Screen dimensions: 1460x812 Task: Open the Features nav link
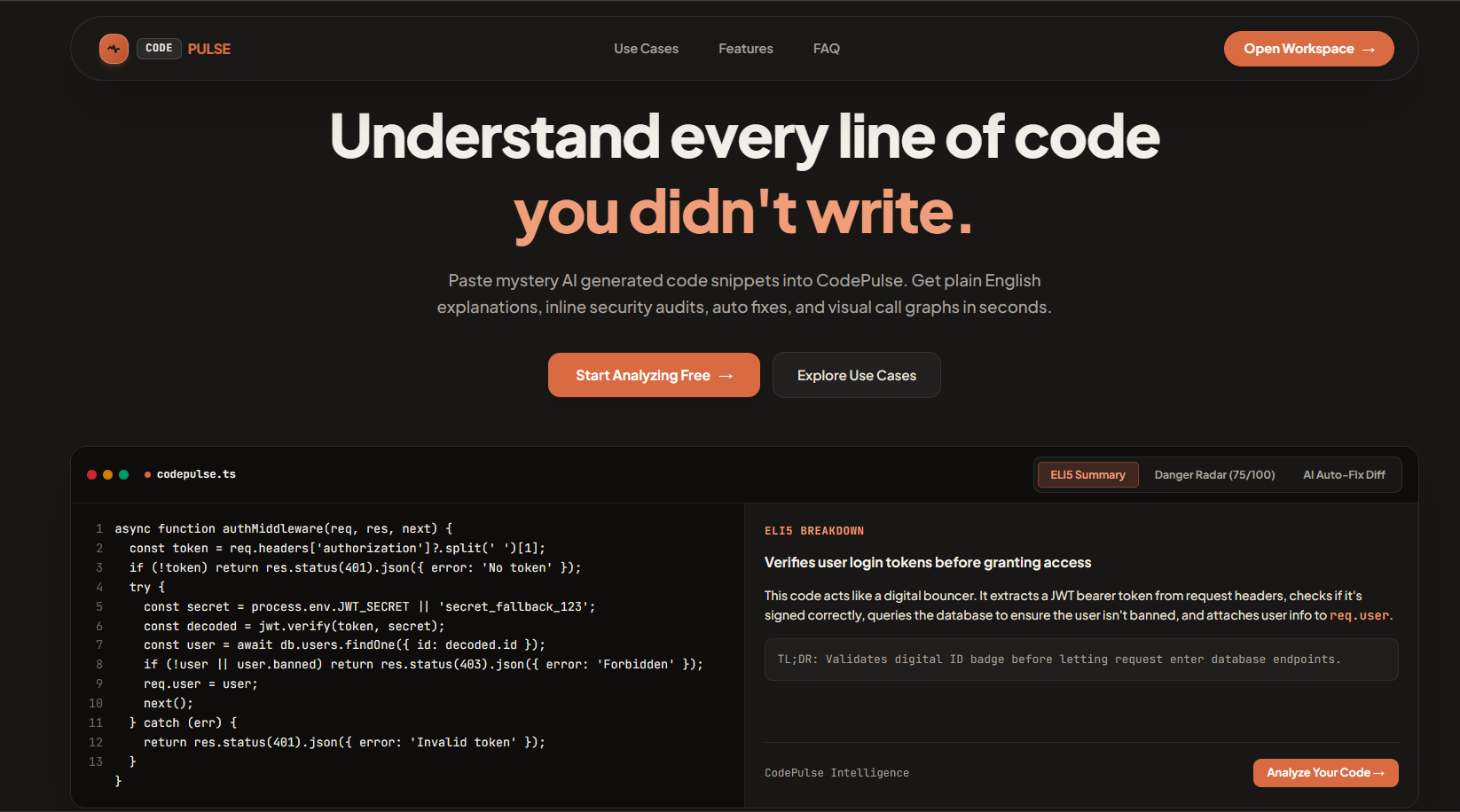tap(746, 49)
